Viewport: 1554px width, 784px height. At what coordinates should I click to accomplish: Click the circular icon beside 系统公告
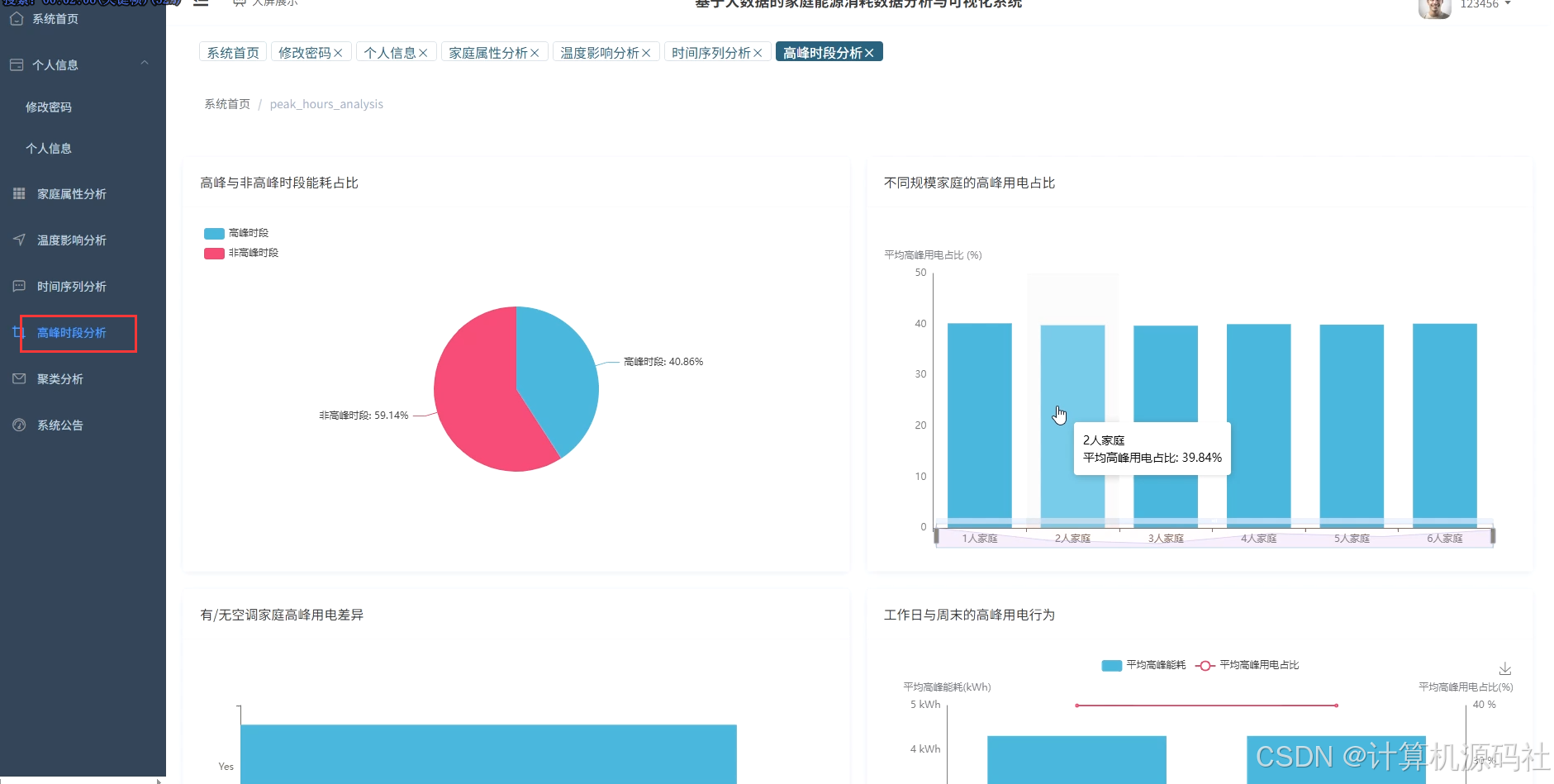click(19, 425)
